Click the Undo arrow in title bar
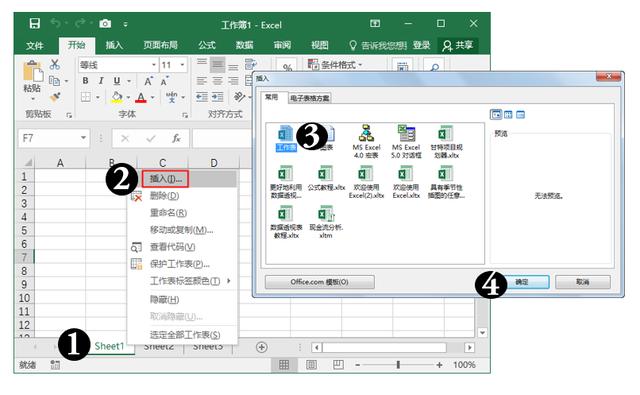The image size is (640, 395). [56, 24]
